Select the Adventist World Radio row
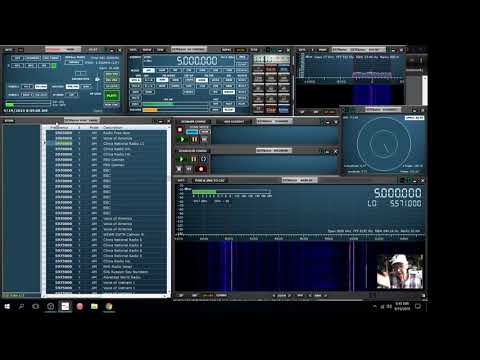The image size is (480, 360). [x=106, y=277]
